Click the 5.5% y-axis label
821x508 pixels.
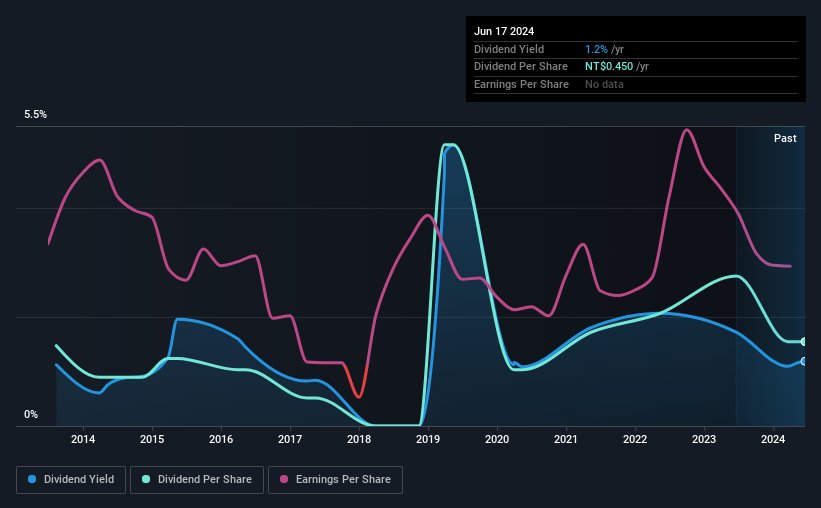[35, 114]
